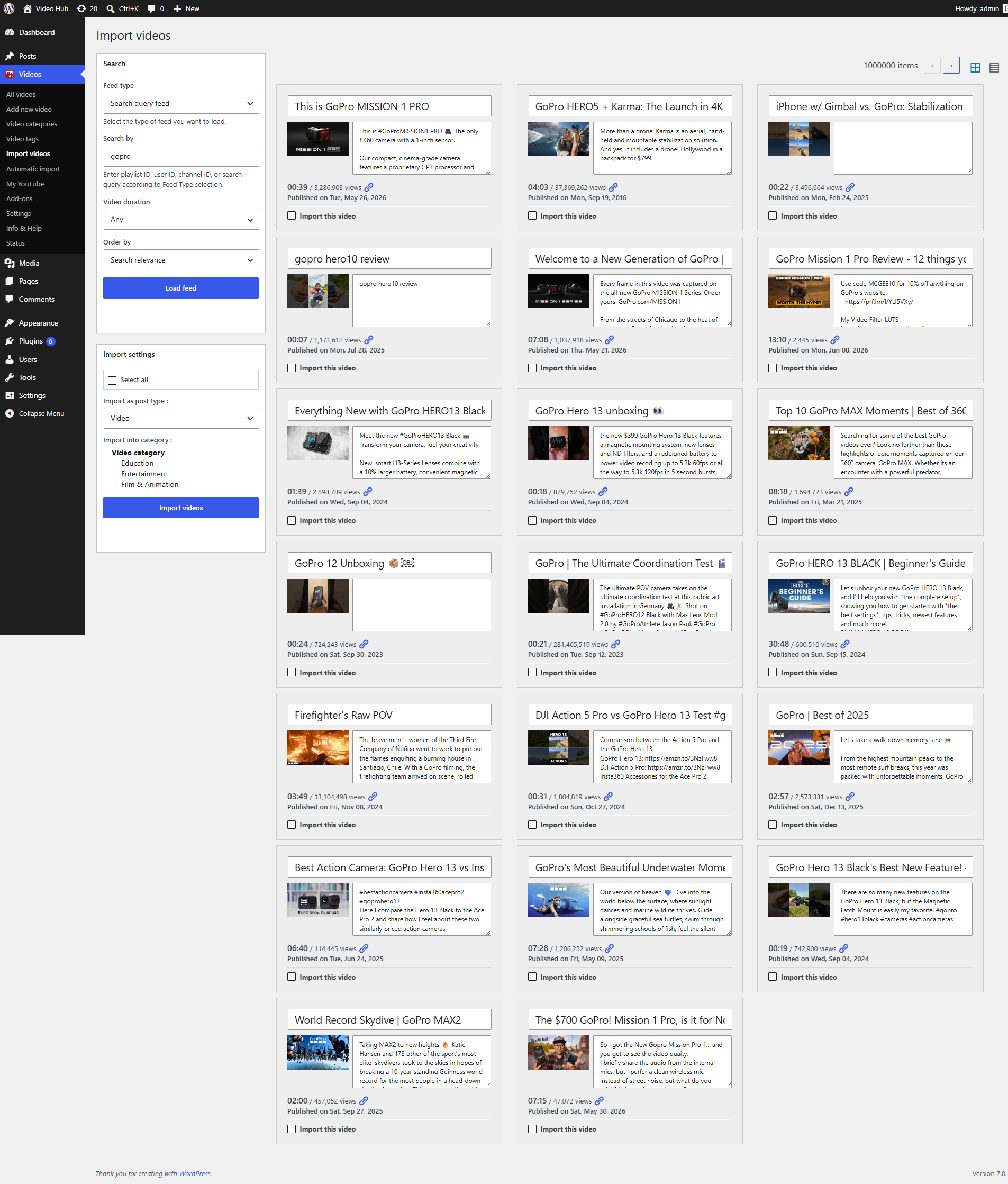
Task: Select Film & Animation in category list
Action: tap(150, 485)
